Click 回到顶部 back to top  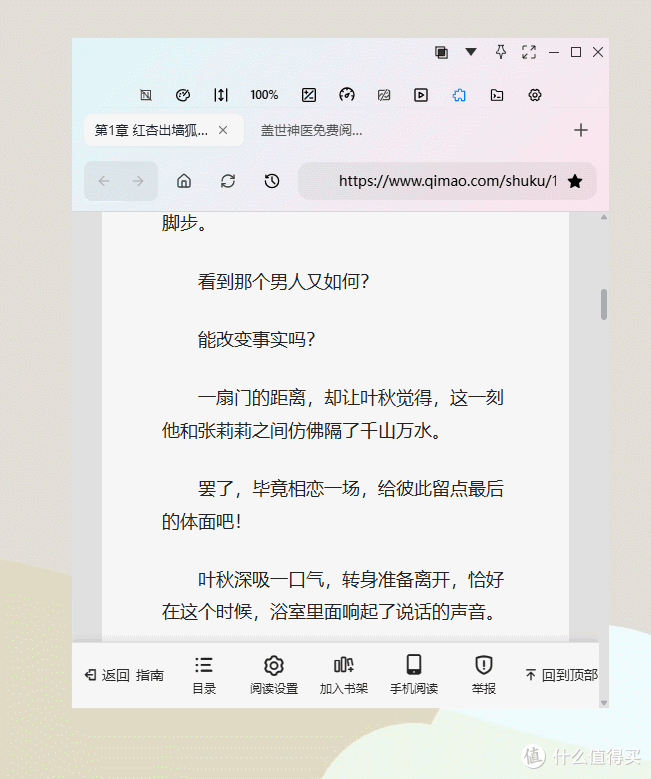click(x=562, y=675)
